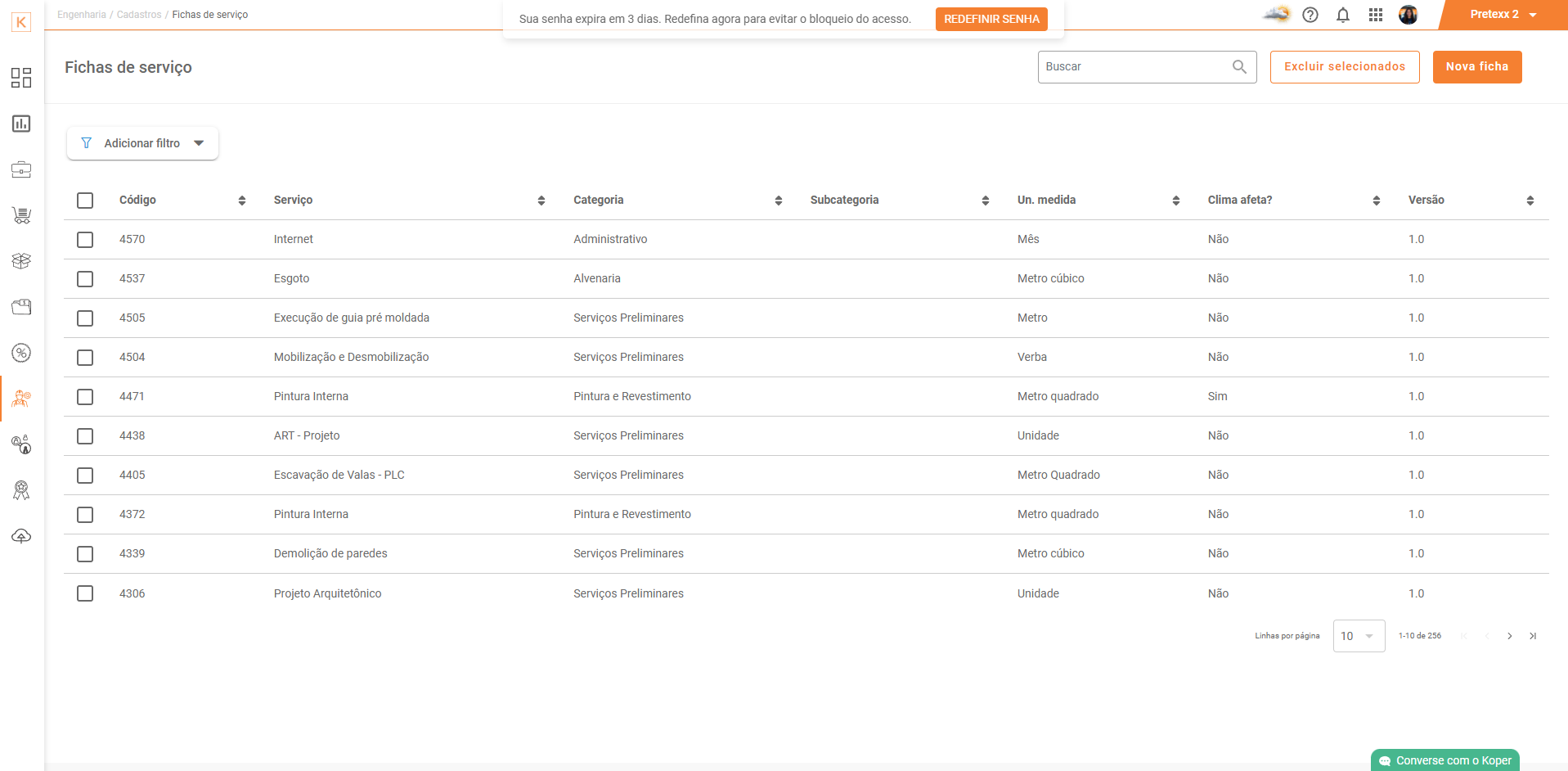Select checkbox for row 4537 Esgoto
This screenshot has width=1568, height=771.
(85, 279)
